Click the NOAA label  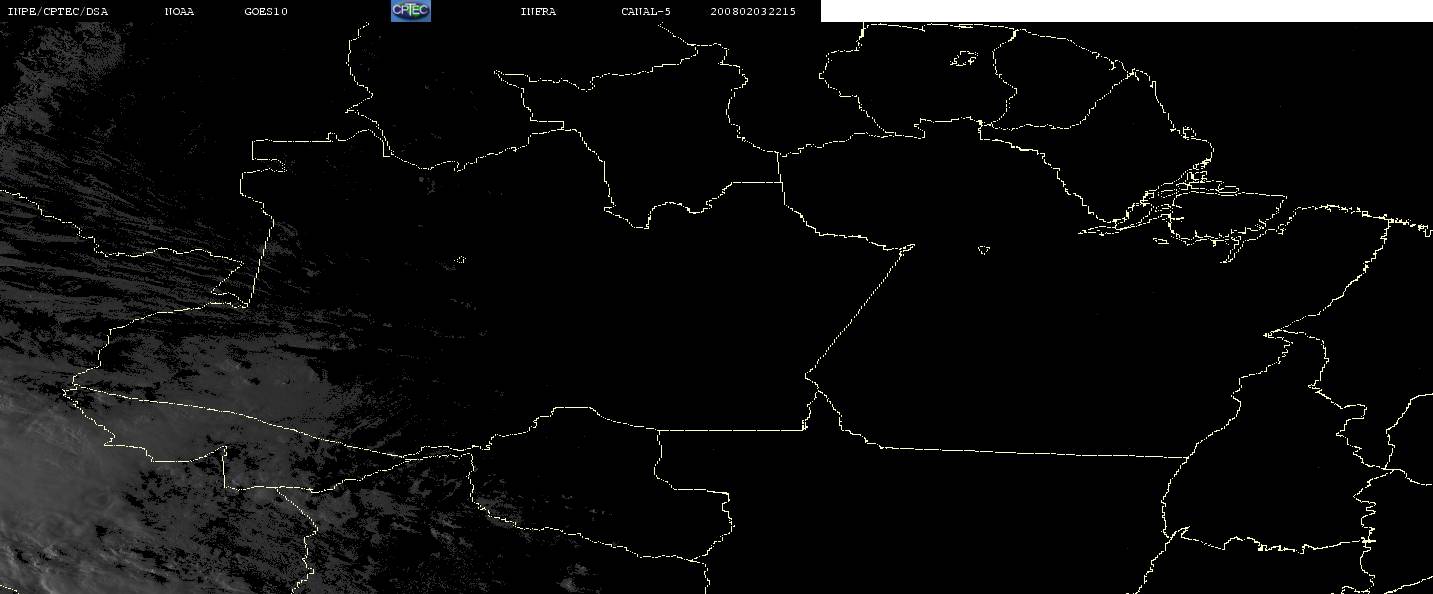[x=179, y=12]
